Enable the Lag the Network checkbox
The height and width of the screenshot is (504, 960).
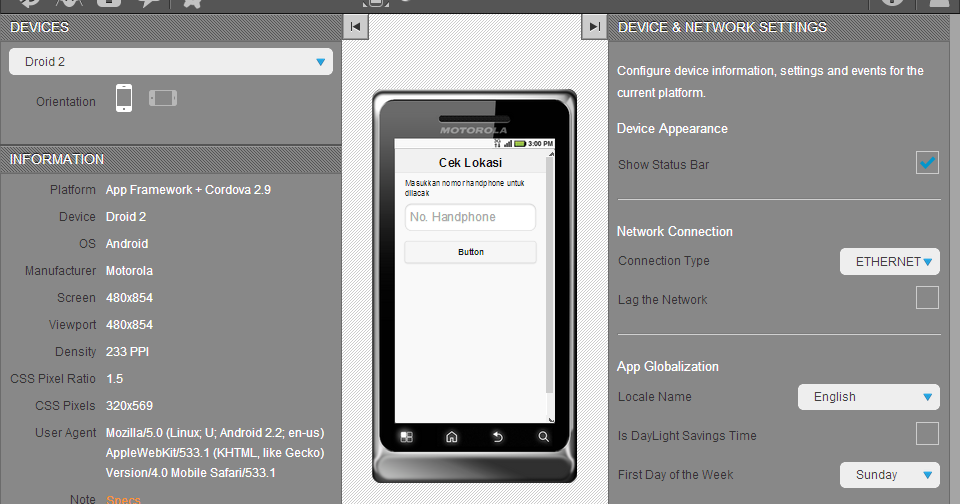pyautogui.click(x=927, y=298)
